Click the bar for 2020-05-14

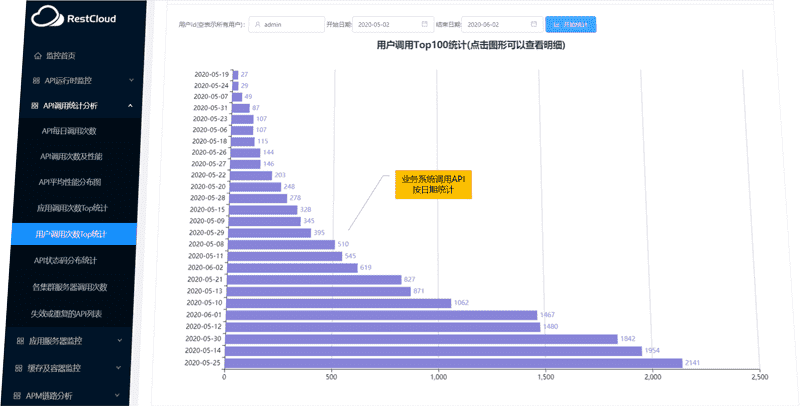click(x=434, y=351)
